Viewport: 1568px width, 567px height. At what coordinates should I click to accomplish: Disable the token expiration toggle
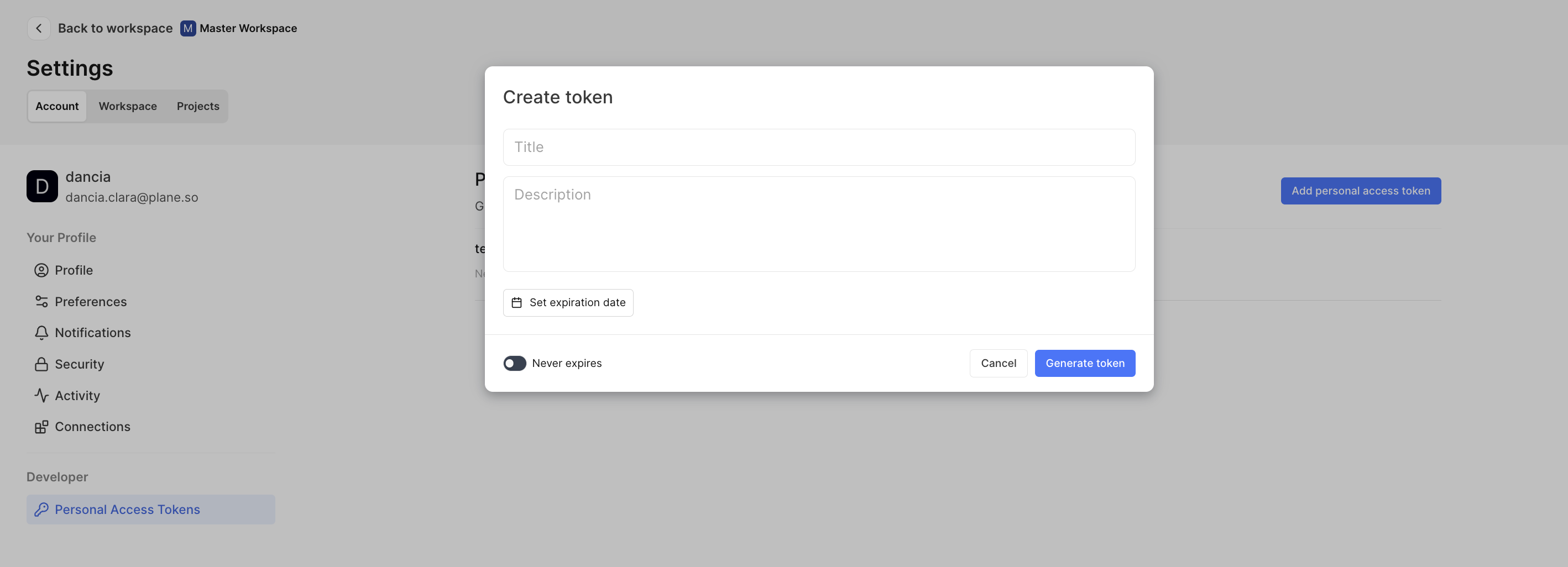pyautogui.click(x=514, y=363)
